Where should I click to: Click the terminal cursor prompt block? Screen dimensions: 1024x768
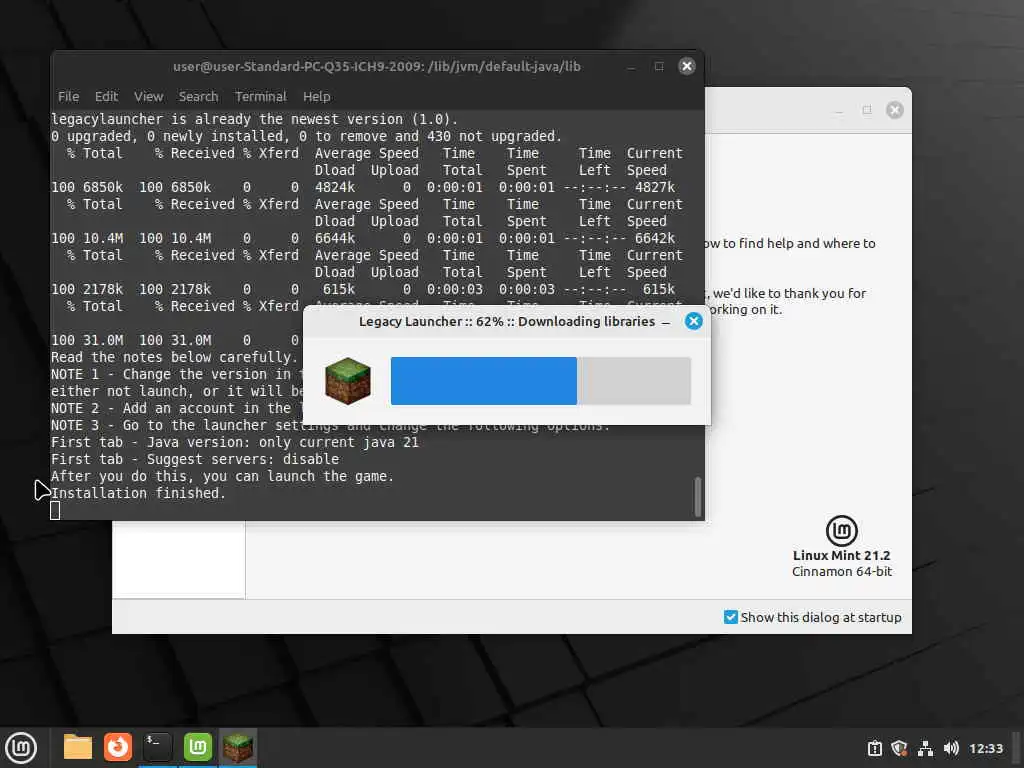pyautogui.click(x=56, y=511)
